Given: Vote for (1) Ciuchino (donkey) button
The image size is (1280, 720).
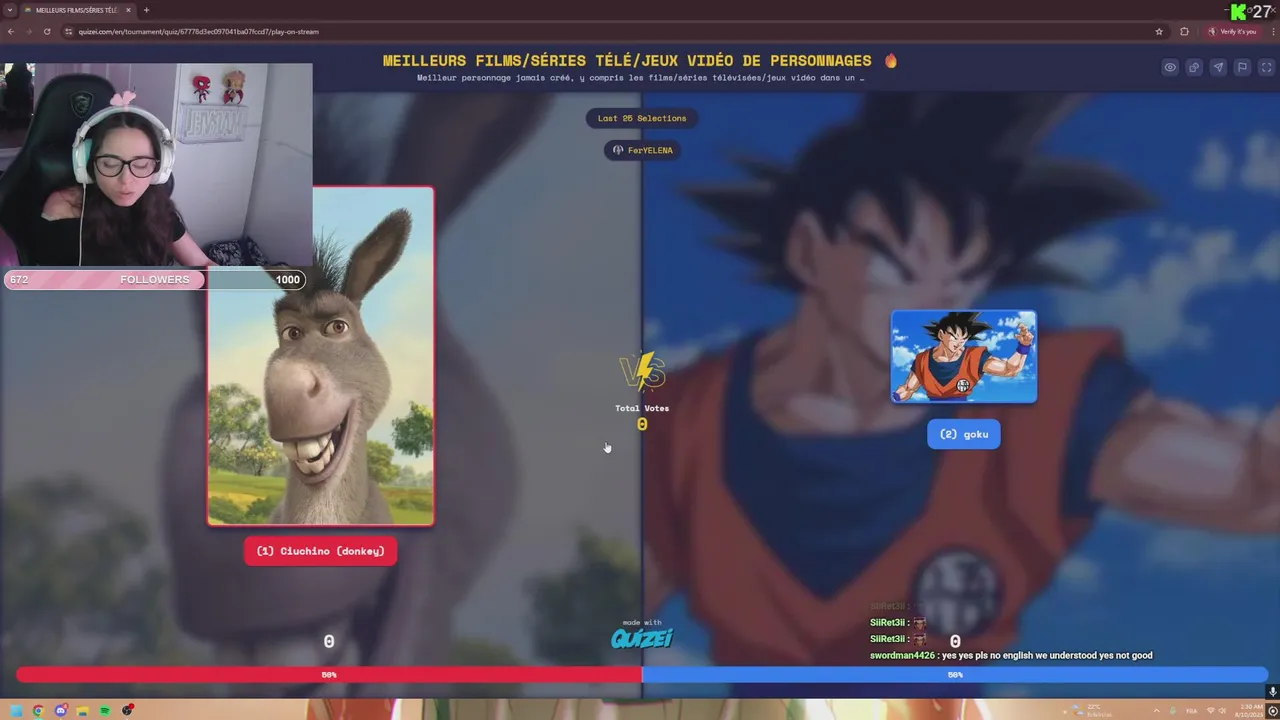Looking at the screenshot, I should click(320, 551).
